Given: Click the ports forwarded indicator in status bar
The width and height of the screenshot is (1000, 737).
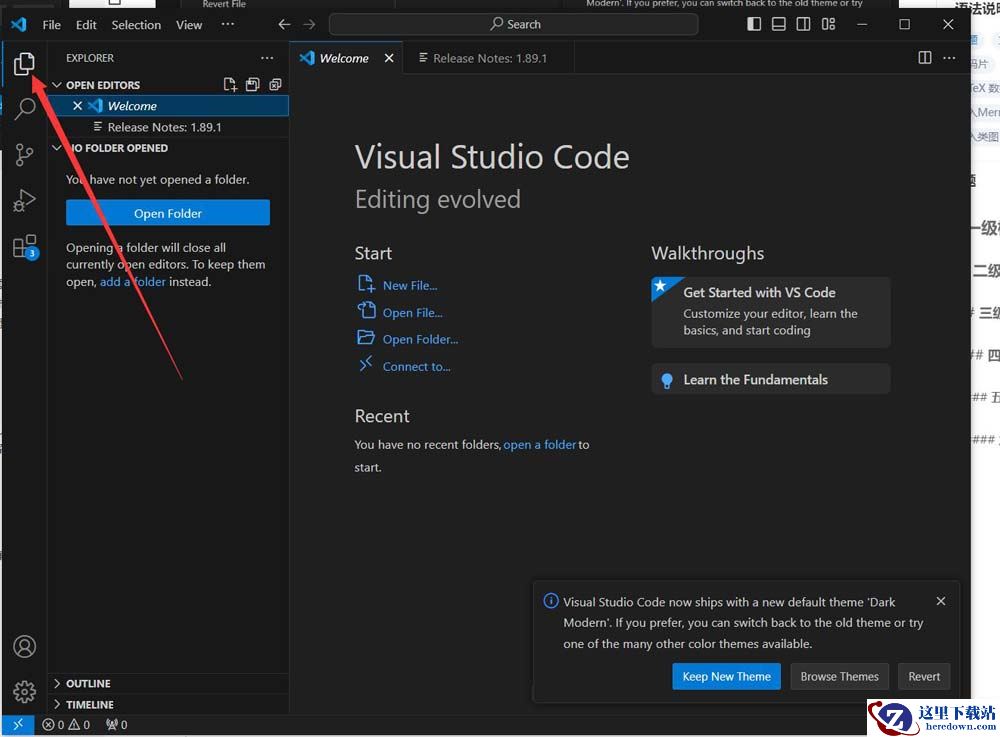Looking at the screenshot, I should click(117, 725).
